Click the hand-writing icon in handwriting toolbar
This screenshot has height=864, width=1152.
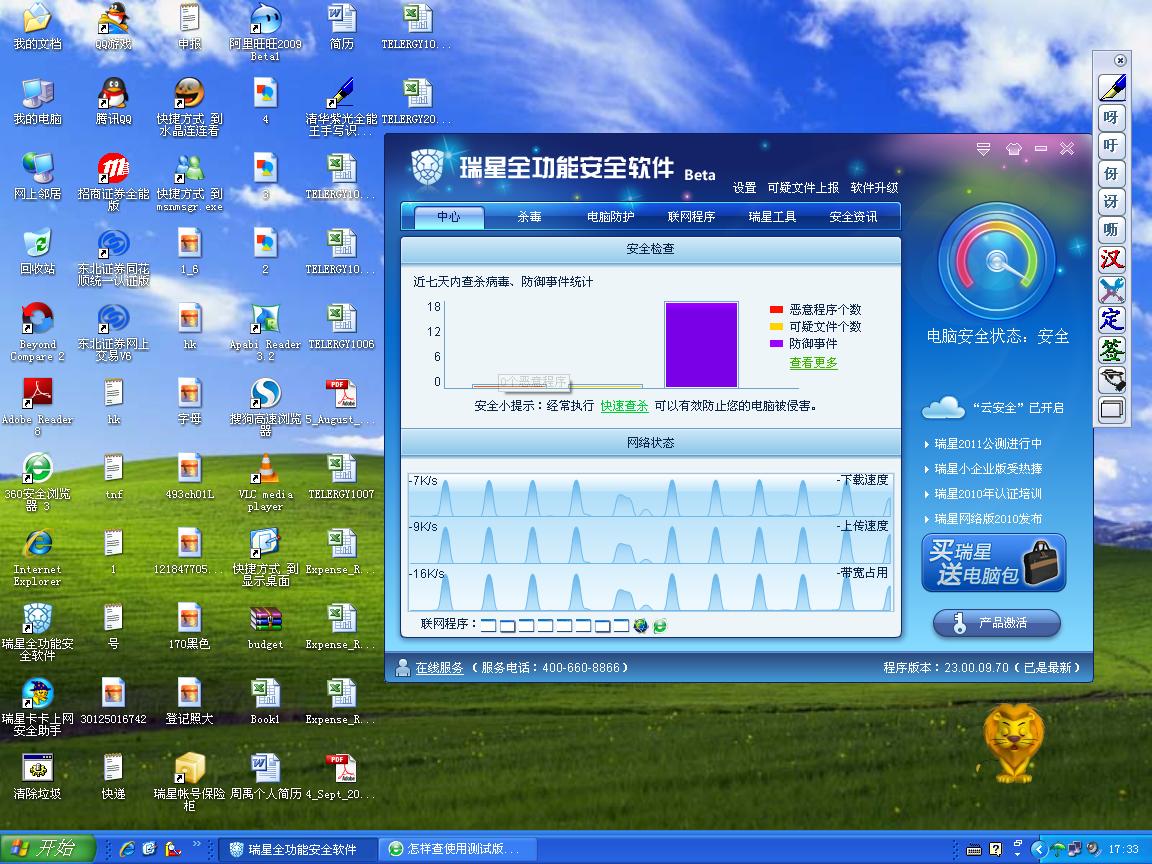click(1112, 380)
